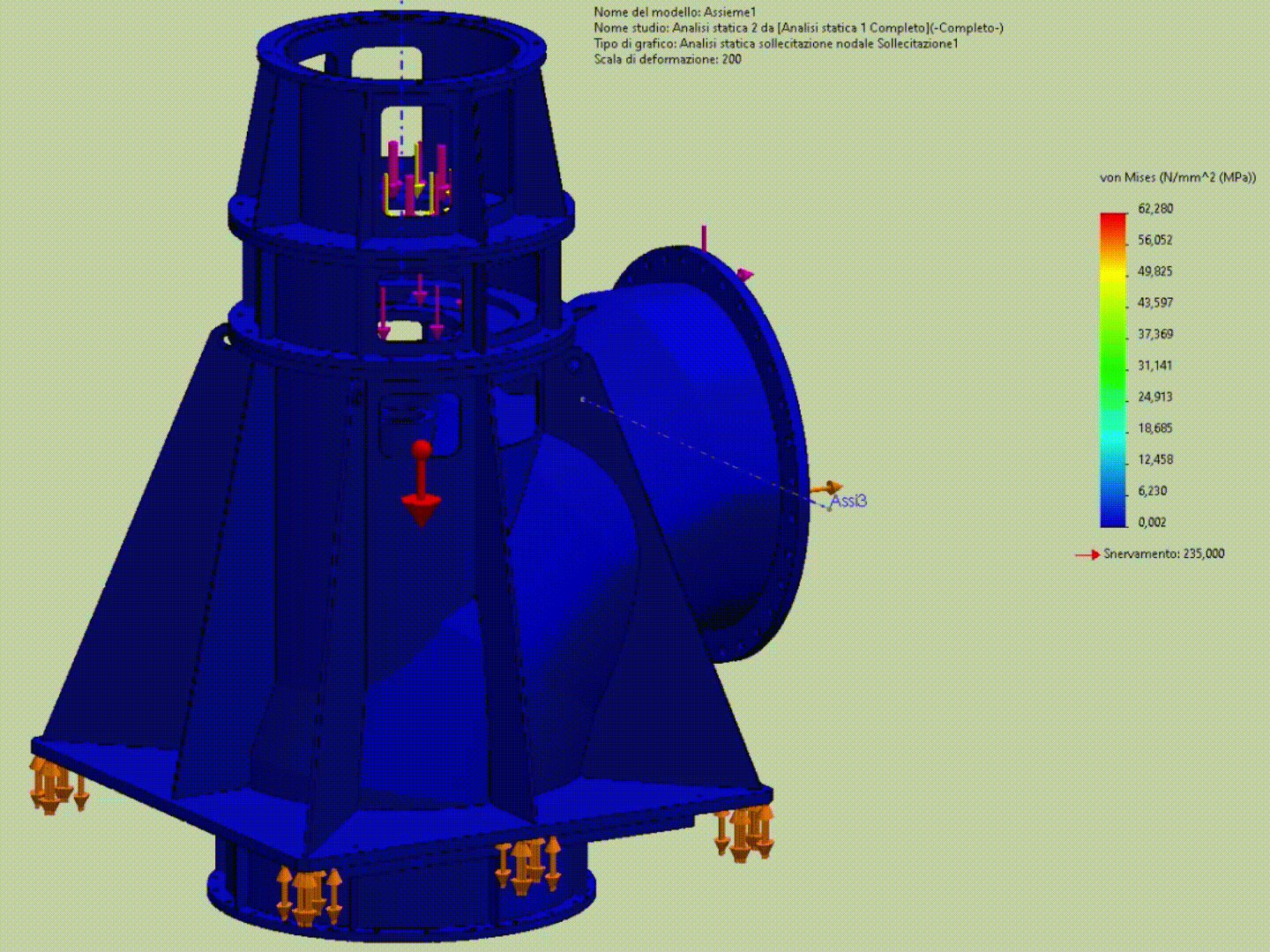The image size is (1270, 952).
Task: Click the 'Tipo di grafico' annotation line
Action: (x=775, y=43)
